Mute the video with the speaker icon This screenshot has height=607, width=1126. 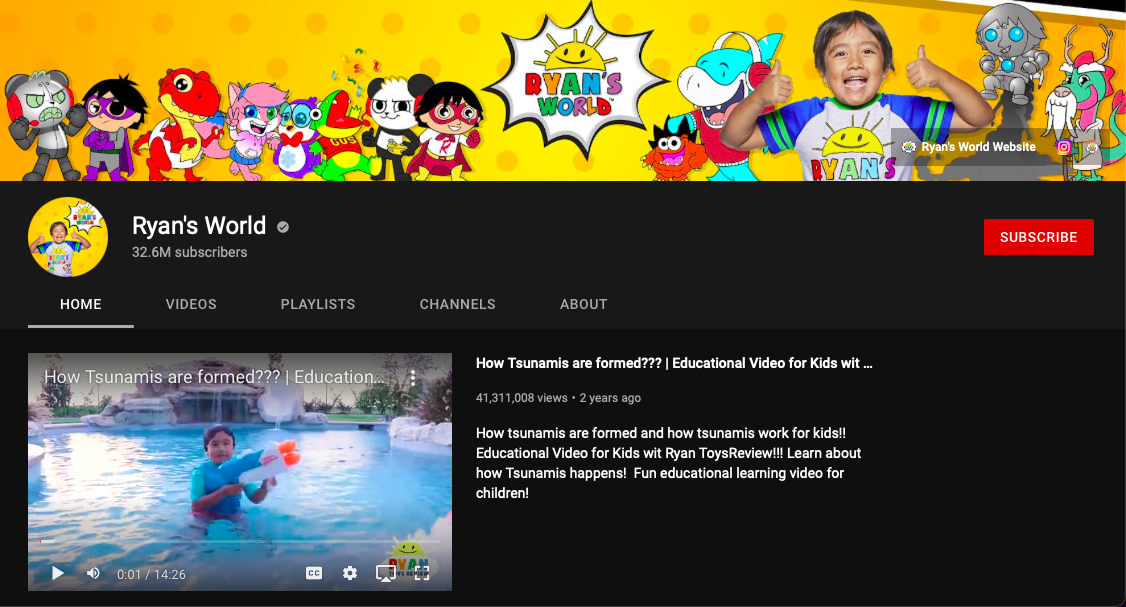coord(93,573)
